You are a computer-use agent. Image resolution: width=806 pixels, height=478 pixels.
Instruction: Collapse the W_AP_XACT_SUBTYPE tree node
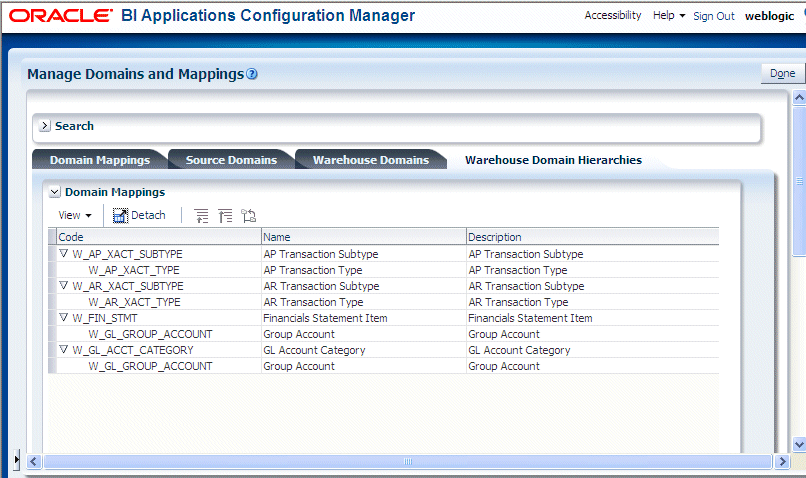[x=64, y=253]
